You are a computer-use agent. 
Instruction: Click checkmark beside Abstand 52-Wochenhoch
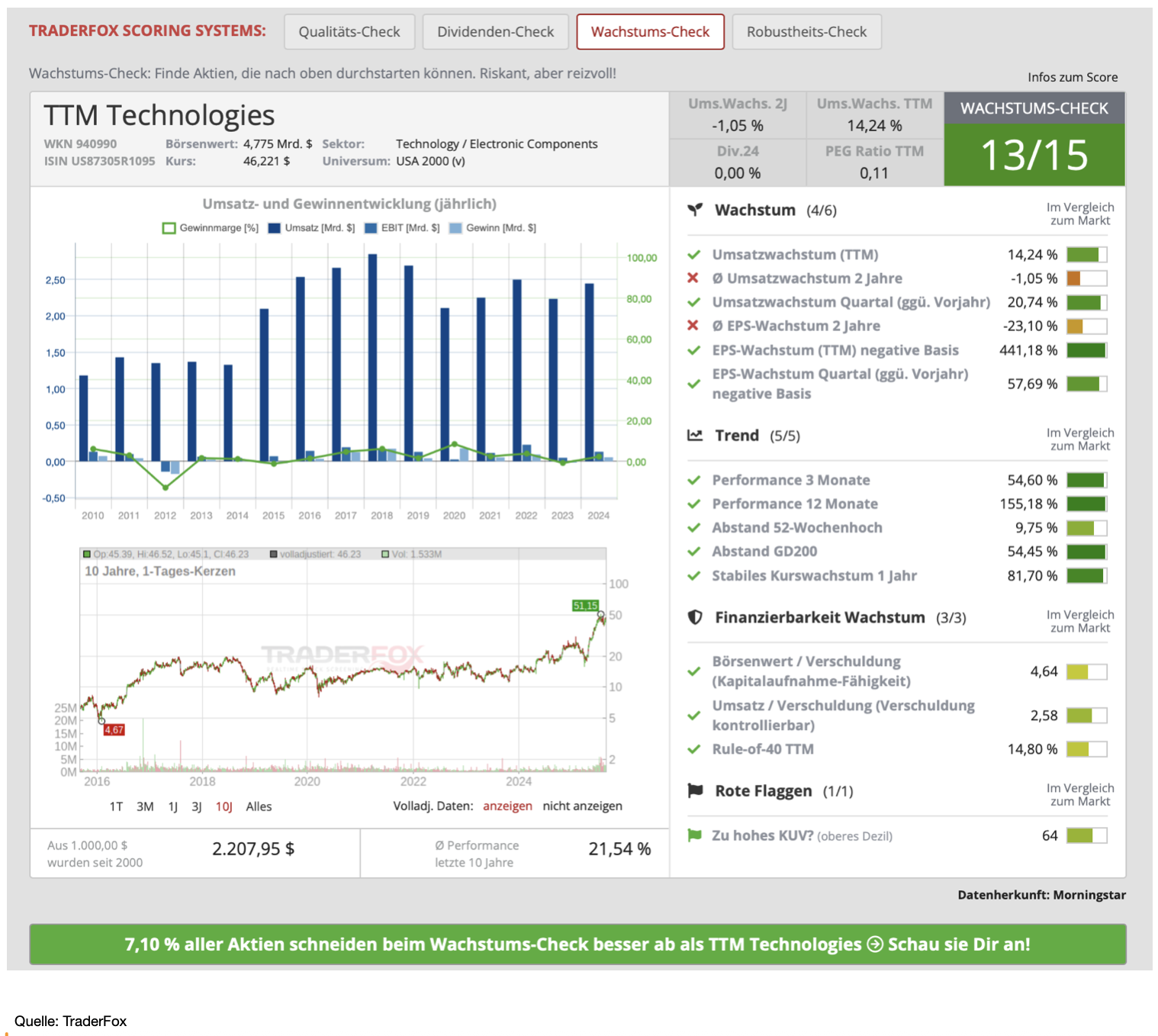693,527
